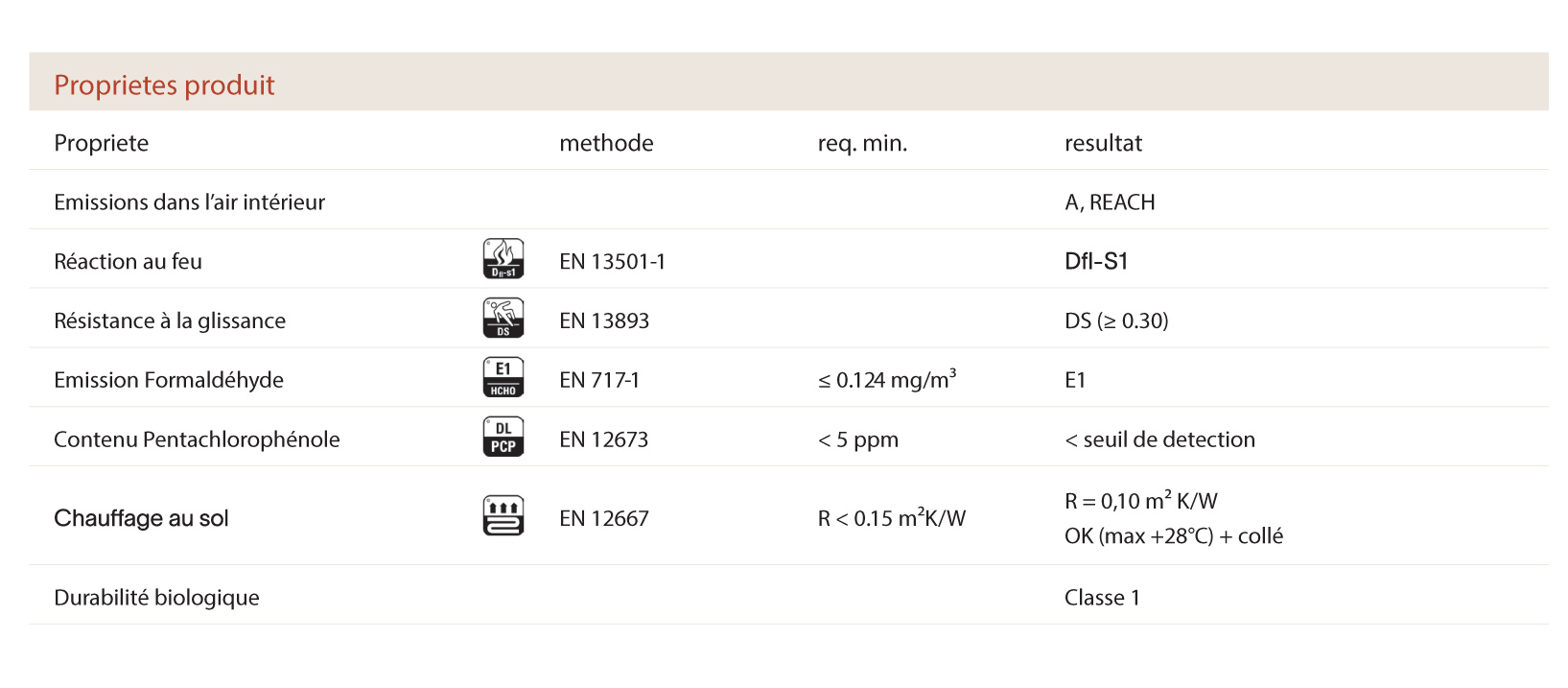Select the 'req. min.' column header
Viewport: 1568px width, 688px height.
coord(862,144)
